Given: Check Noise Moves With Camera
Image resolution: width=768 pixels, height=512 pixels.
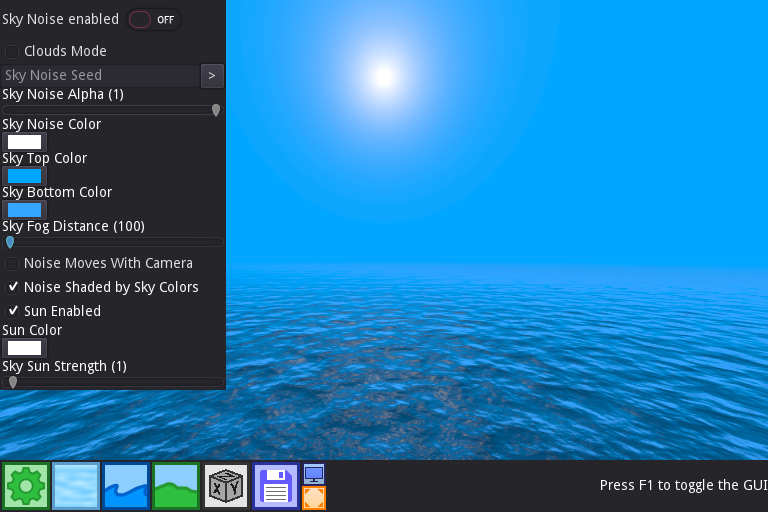Looking at the screenshot, I should click(12, 263).
